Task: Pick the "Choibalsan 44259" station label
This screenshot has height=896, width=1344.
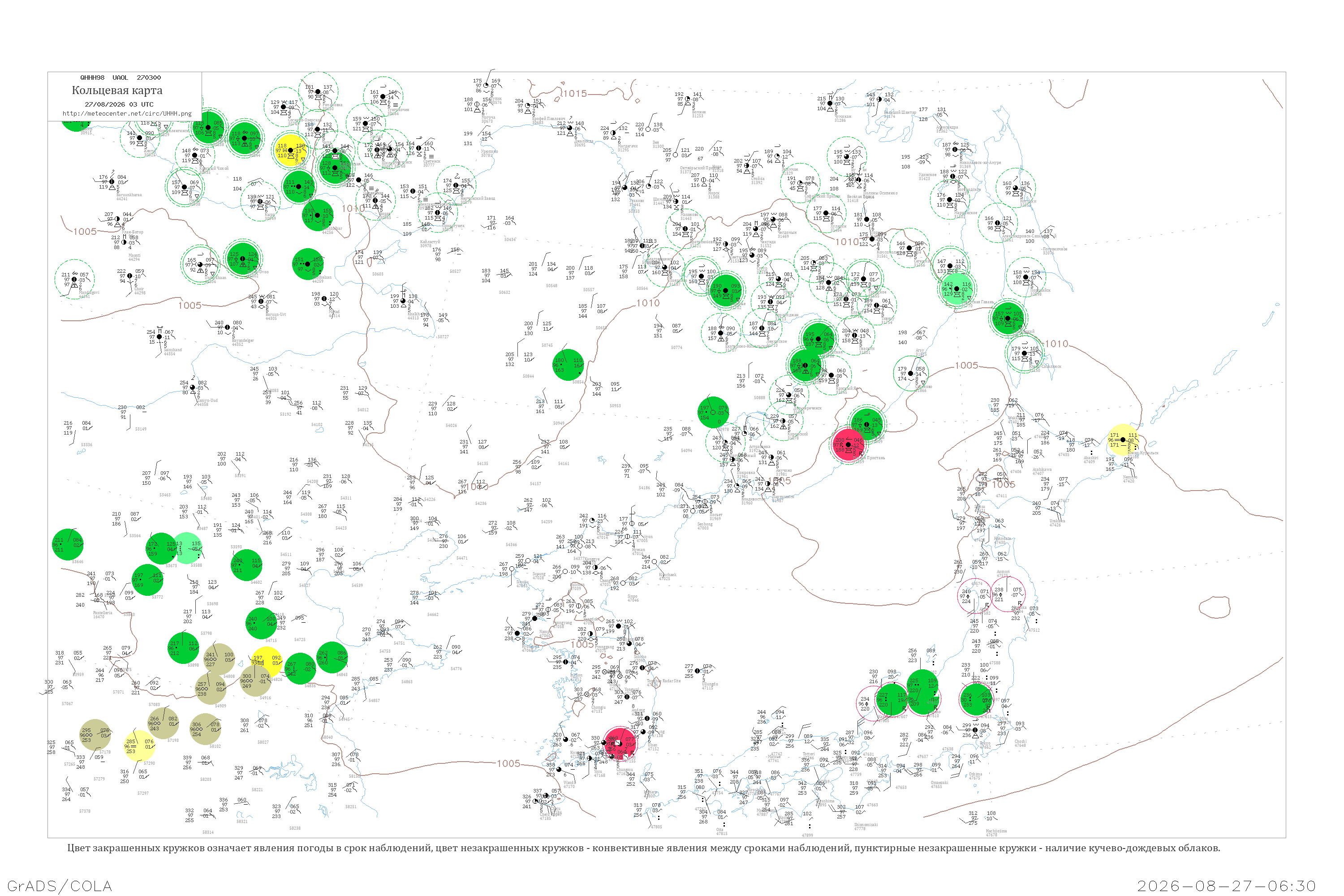Action: click(x=321, y=279)
